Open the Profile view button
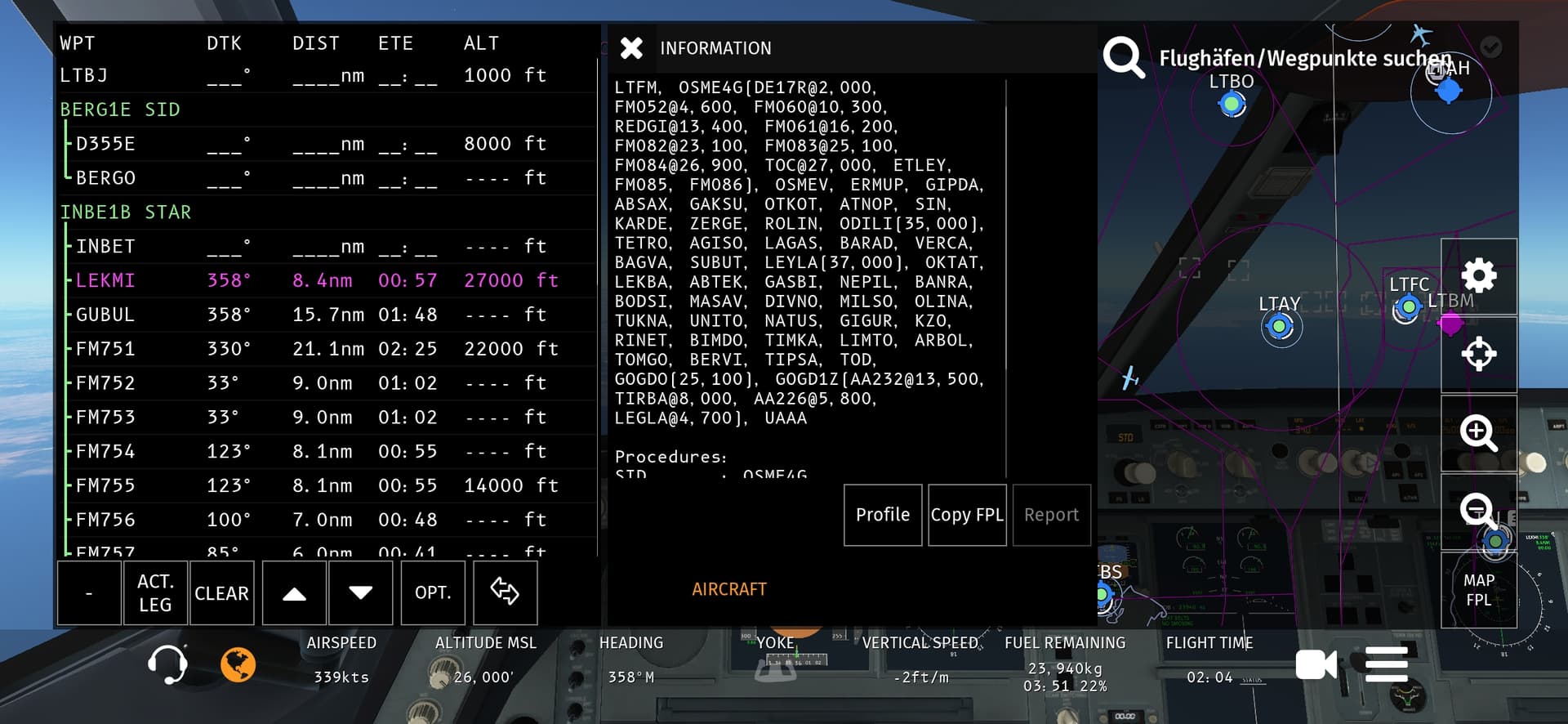Viewport: 1568px width, 724px height. [x=883, y=515]
